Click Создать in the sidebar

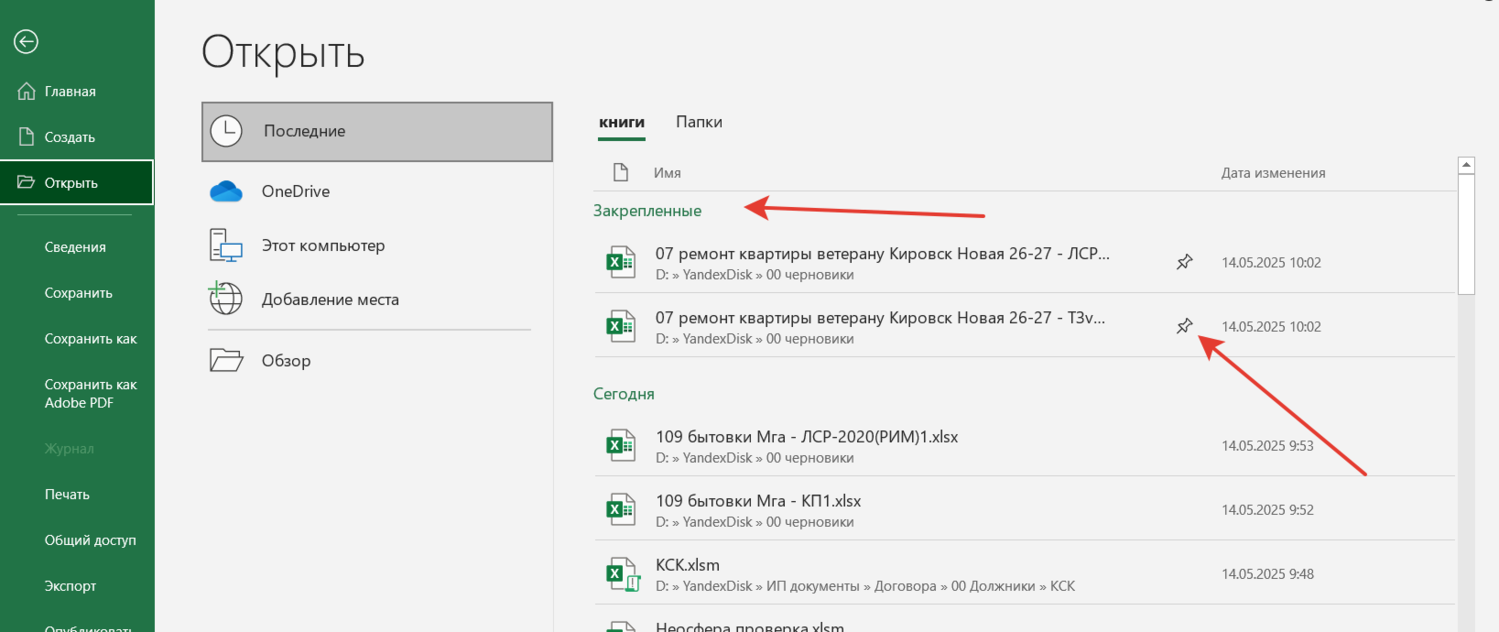click(x=69, y=137)
